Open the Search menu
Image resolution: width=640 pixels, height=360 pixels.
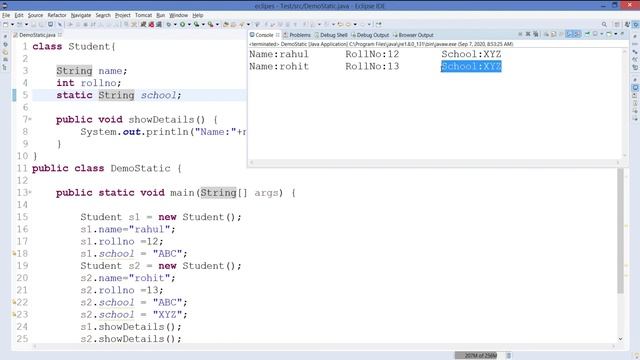103,15
